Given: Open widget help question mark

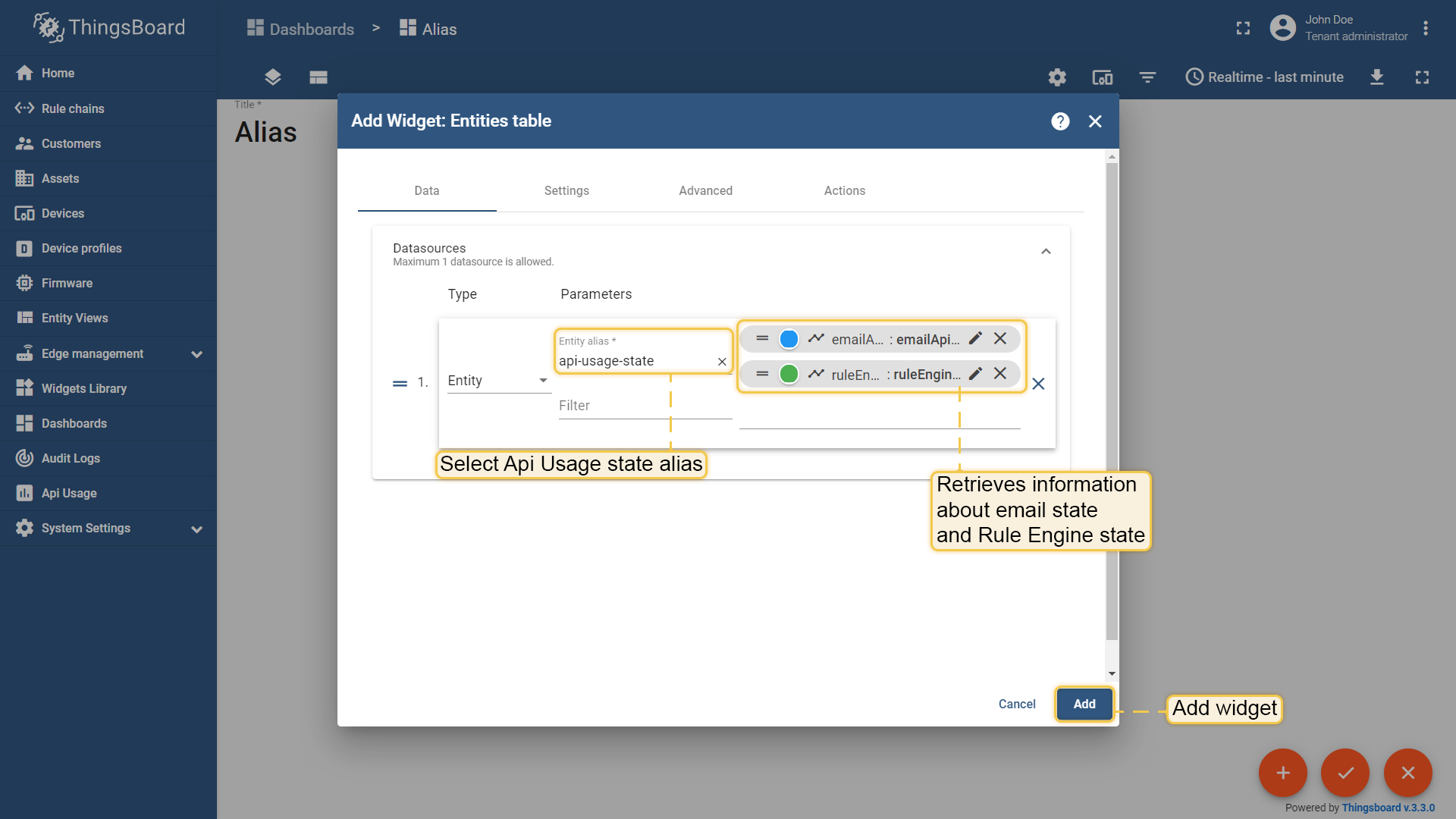Looking at the screenshot, I should click(x=1060, y=121).
